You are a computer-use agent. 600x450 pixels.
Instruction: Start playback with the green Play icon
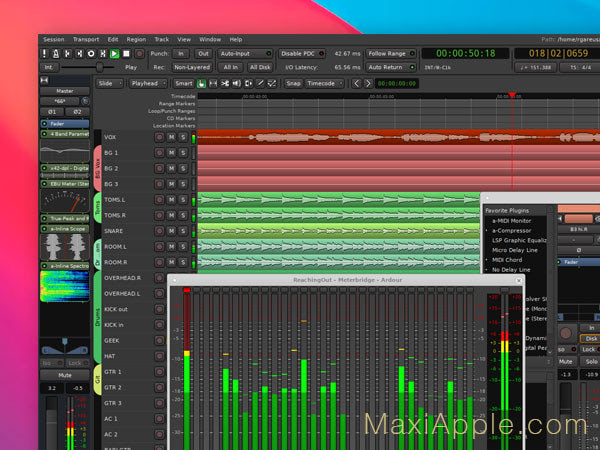(x=114, y=54)
